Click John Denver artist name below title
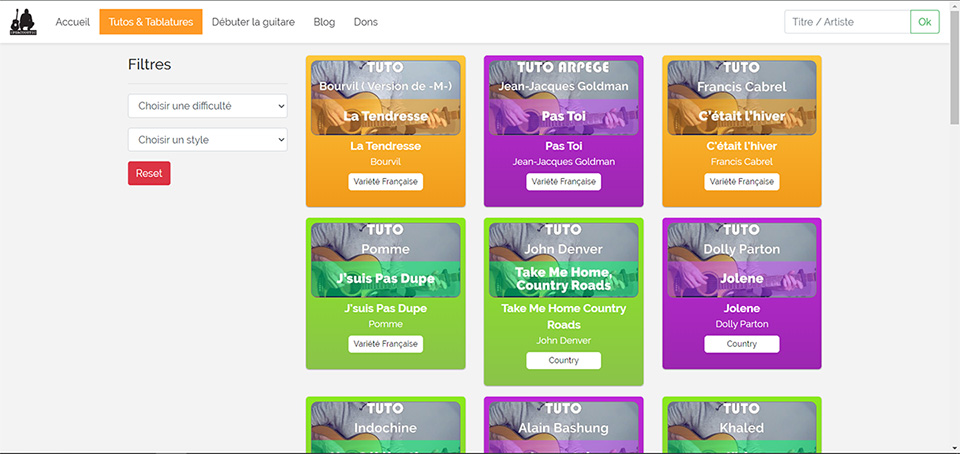This screenshot has height=454, width=960. [x=563, y=340]
